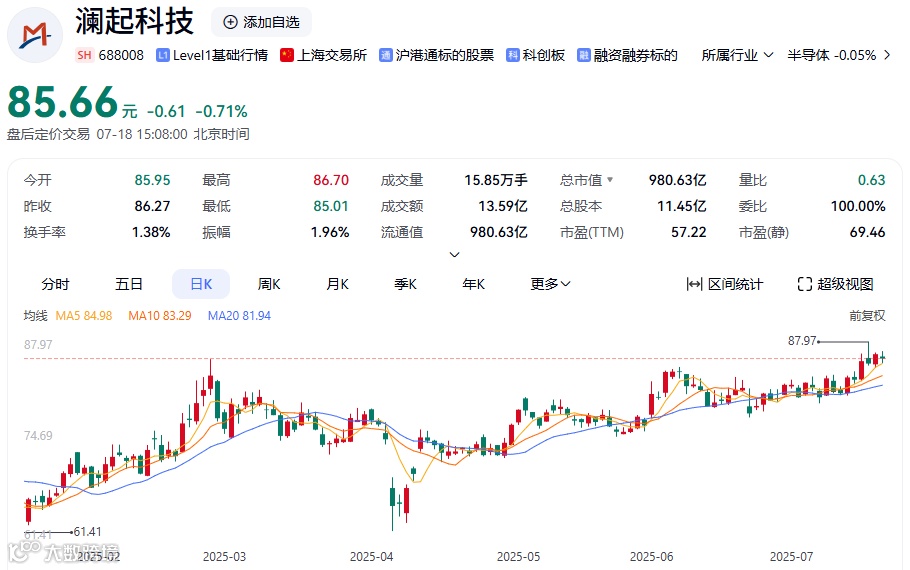Click the price change -0.71%
The height and width of the screenshot is (570, 910).
click(221, 111)
